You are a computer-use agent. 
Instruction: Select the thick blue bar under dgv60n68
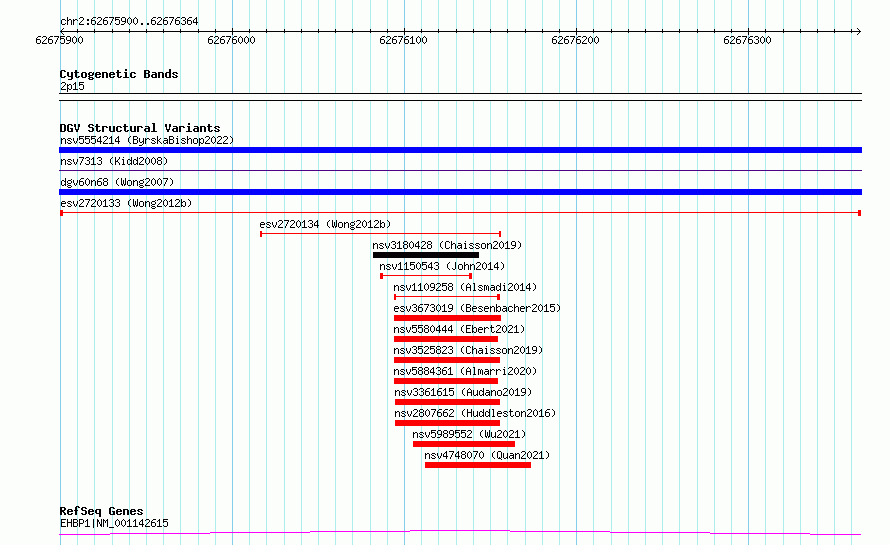tap(460, 192)
